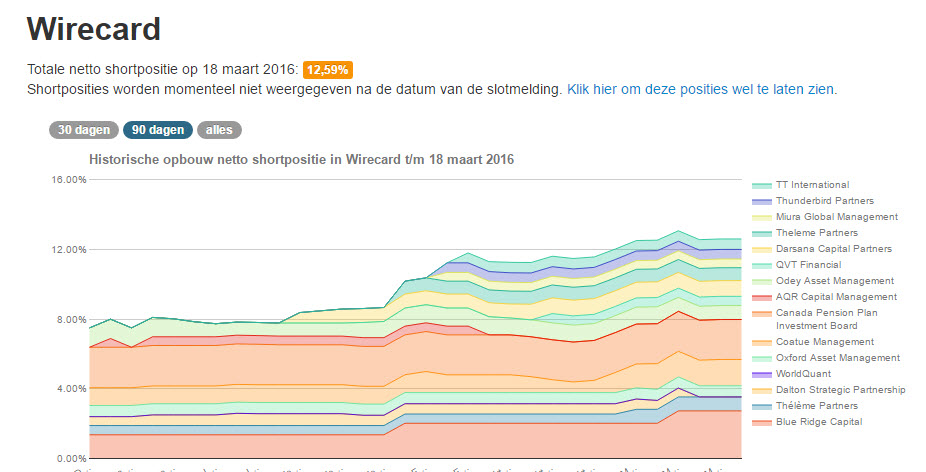Viewport: 926px width, 472px height.
Task: Toggle Canada Pension Plan Investment Board label
Action: pyautogui.click(x=828, y=319)
